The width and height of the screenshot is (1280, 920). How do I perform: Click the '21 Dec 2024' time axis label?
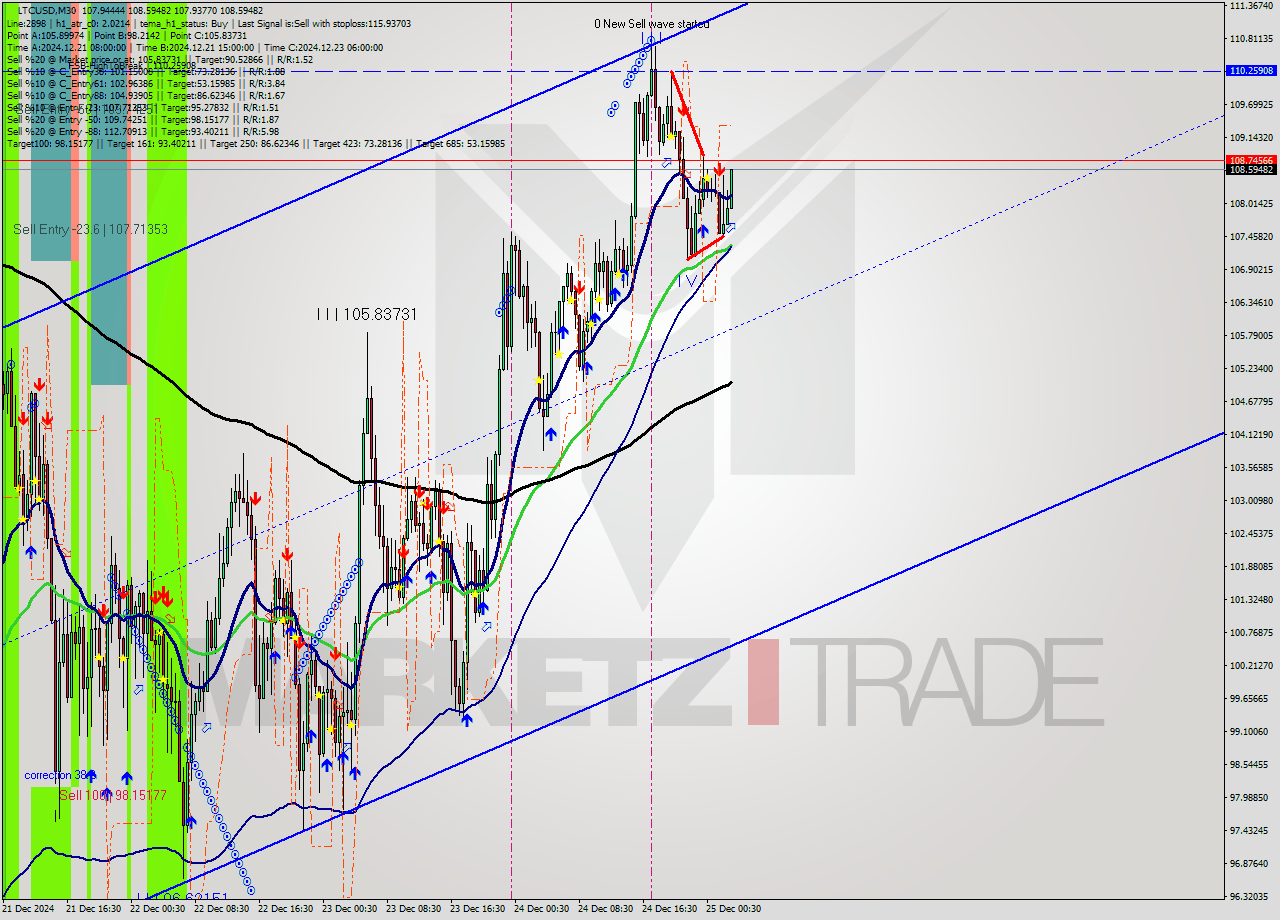tap(28, 909)
